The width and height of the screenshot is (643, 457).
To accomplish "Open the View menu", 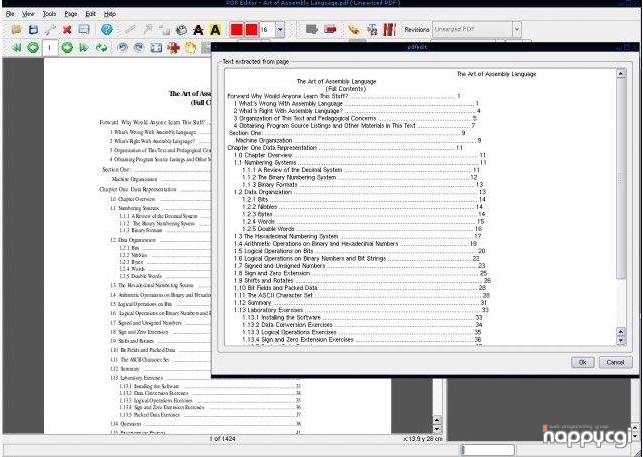I will pyautogui.click(x=28, y=14).
